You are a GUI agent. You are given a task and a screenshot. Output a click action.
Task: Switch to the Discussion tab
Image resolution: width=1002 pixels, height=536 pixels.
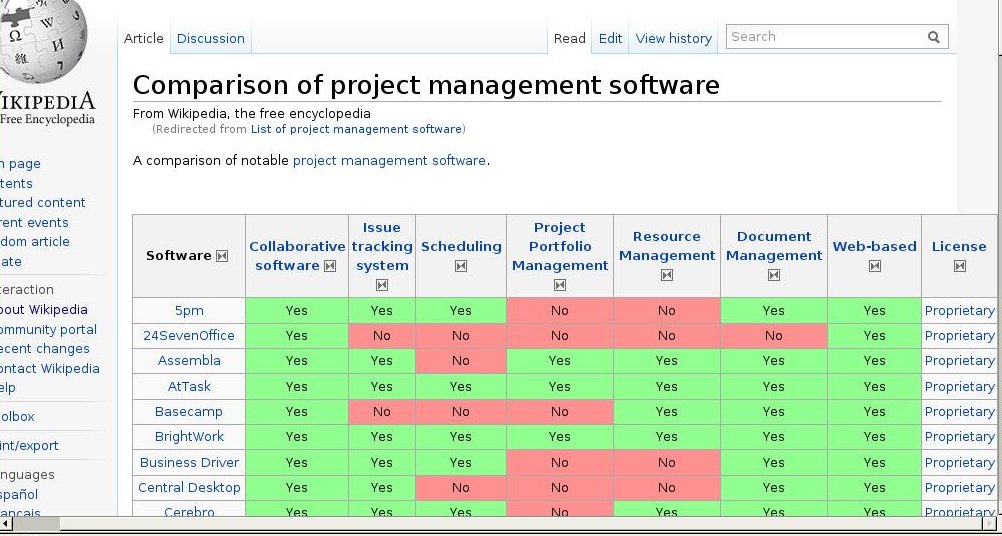tap(211, 38)
